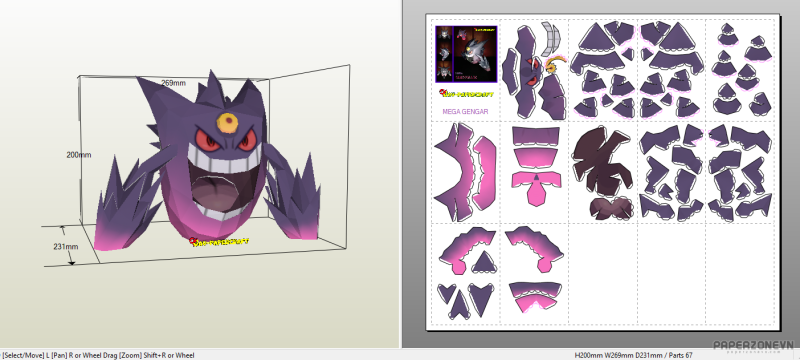This screenshot has height=360, width=800.
Task: Click the 269mm width dimension label
Action: pos(173,83)
